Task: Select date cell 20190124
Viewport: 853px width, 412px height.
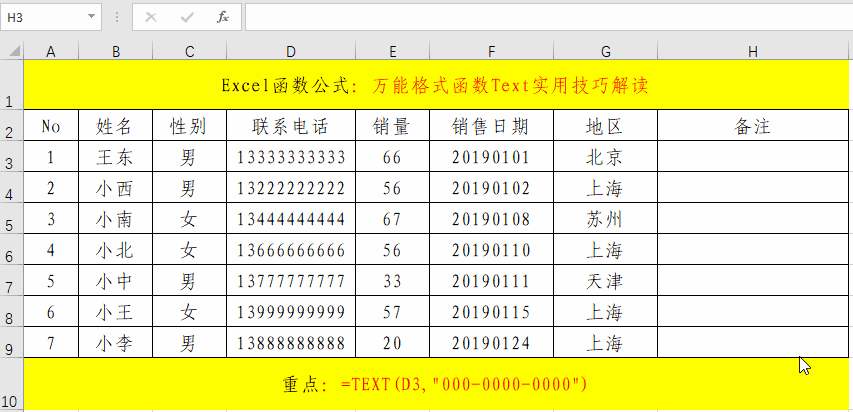Action: [491, 342]
